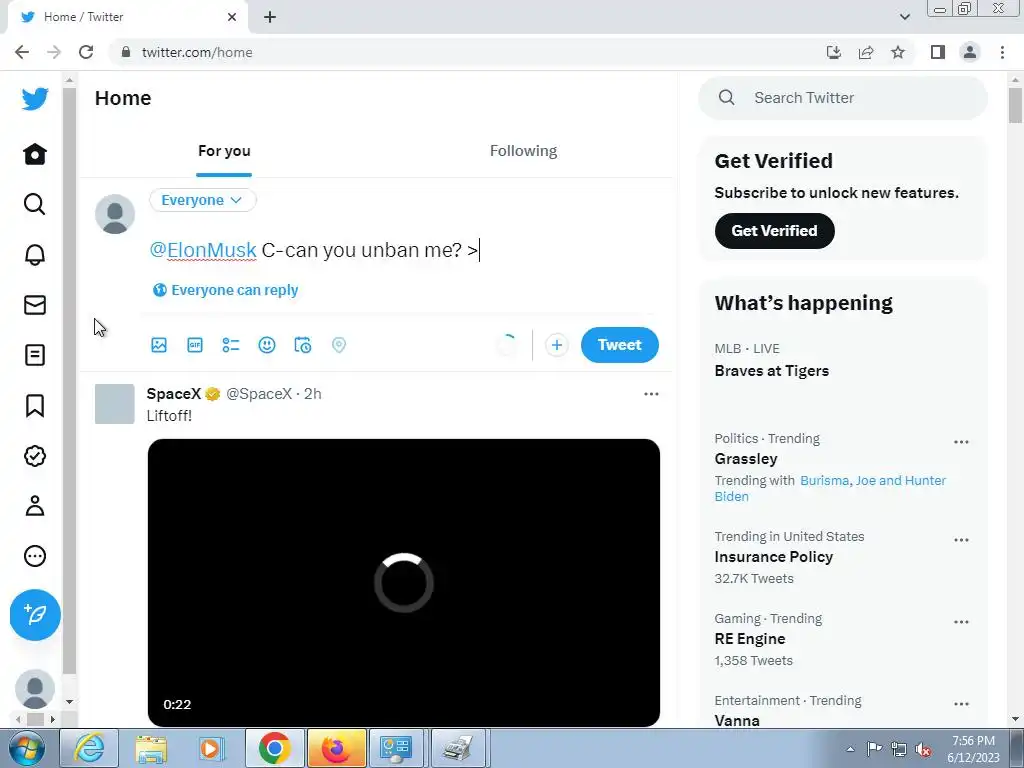Viewport: 1024px width, 768px height.
Task: Open Insurance Policy trend more options
Action: [961, 540]
